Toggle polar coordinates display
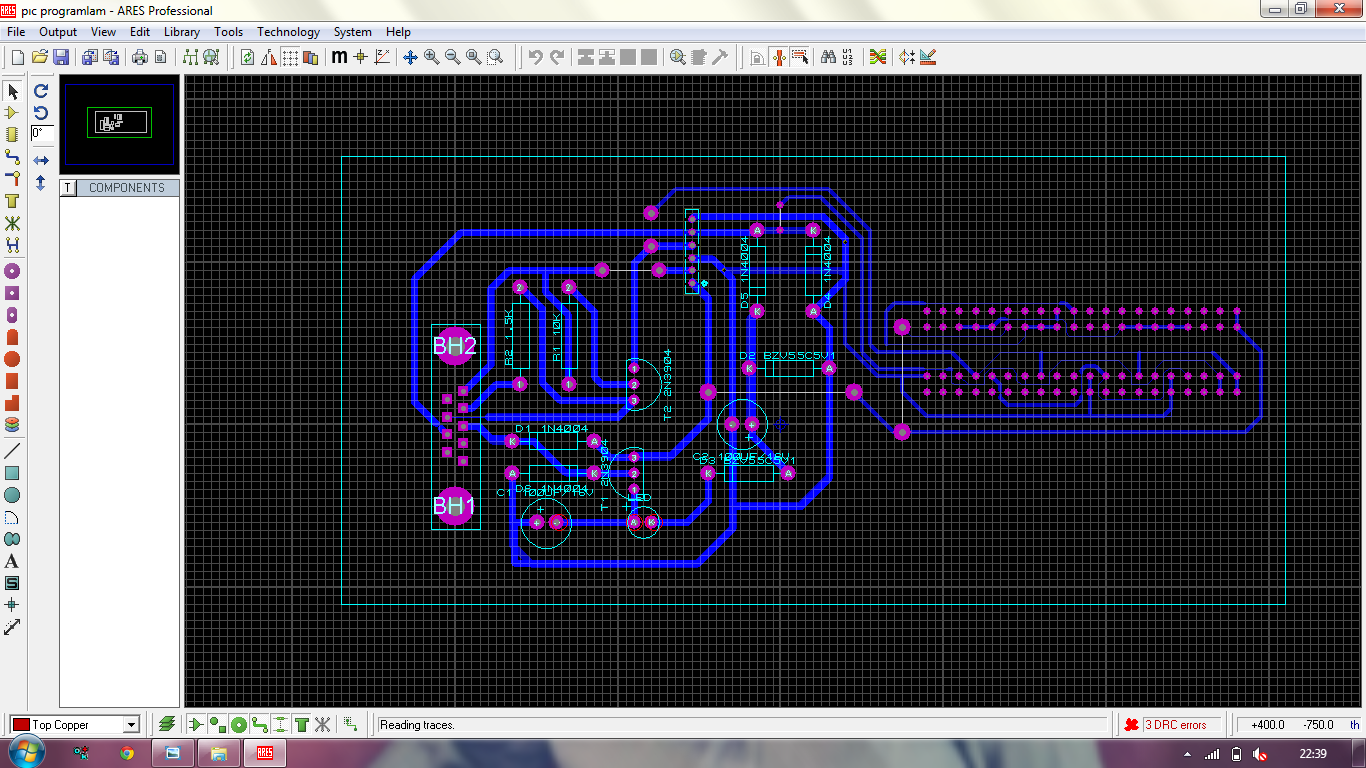The image size is (1366, 768). [382, 57]
